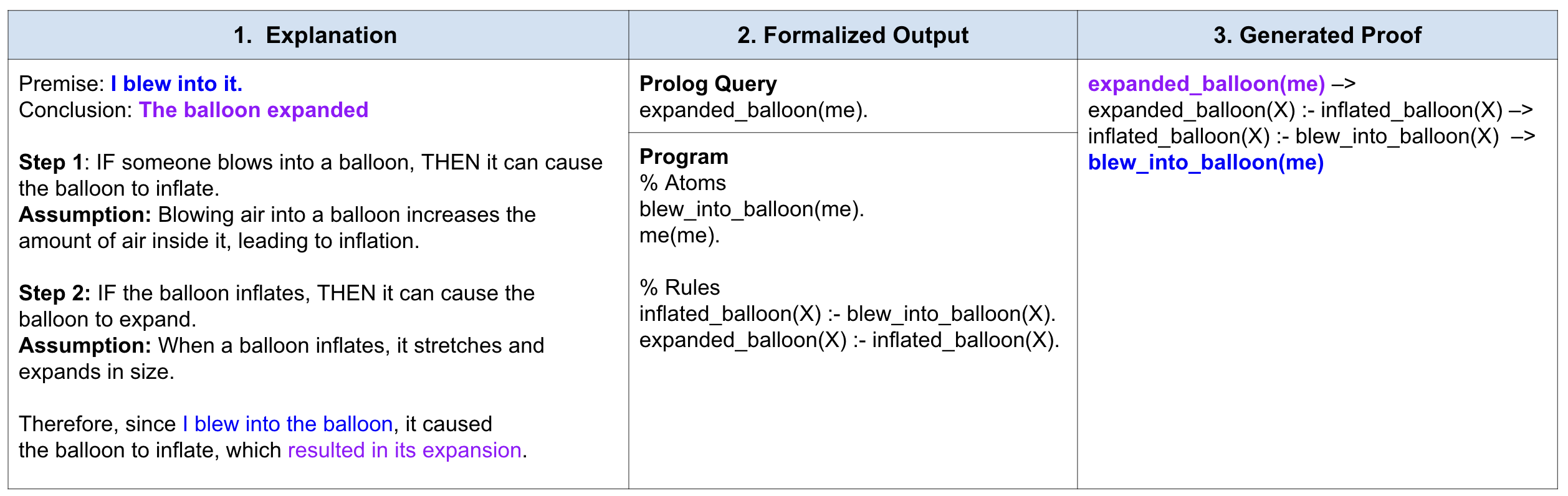Click the blue "blew_into_balloon(me)" in the proof
The height and width of the screenshot is (496, 1568).
pos(1205,163)
